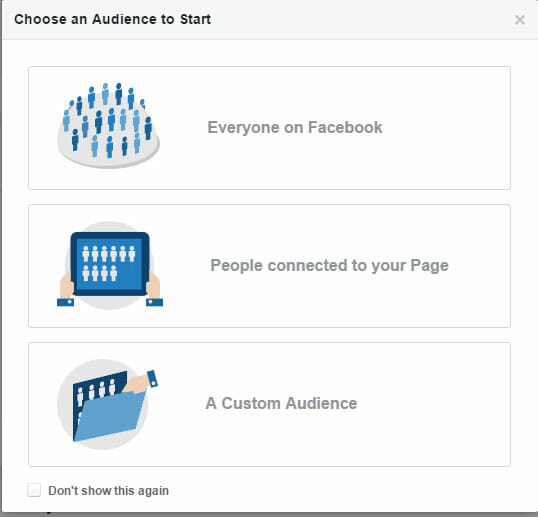Click the crowd of people icon
The width and height of the screenshot is (538, 517).
click(108, 125)
